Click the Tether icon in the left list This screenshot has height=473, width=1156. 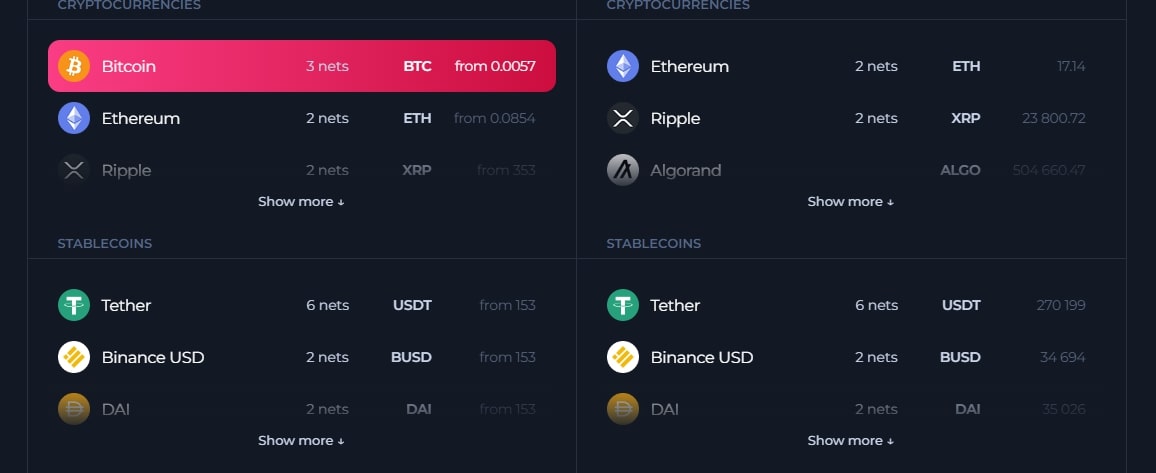[x=74, y=305]
